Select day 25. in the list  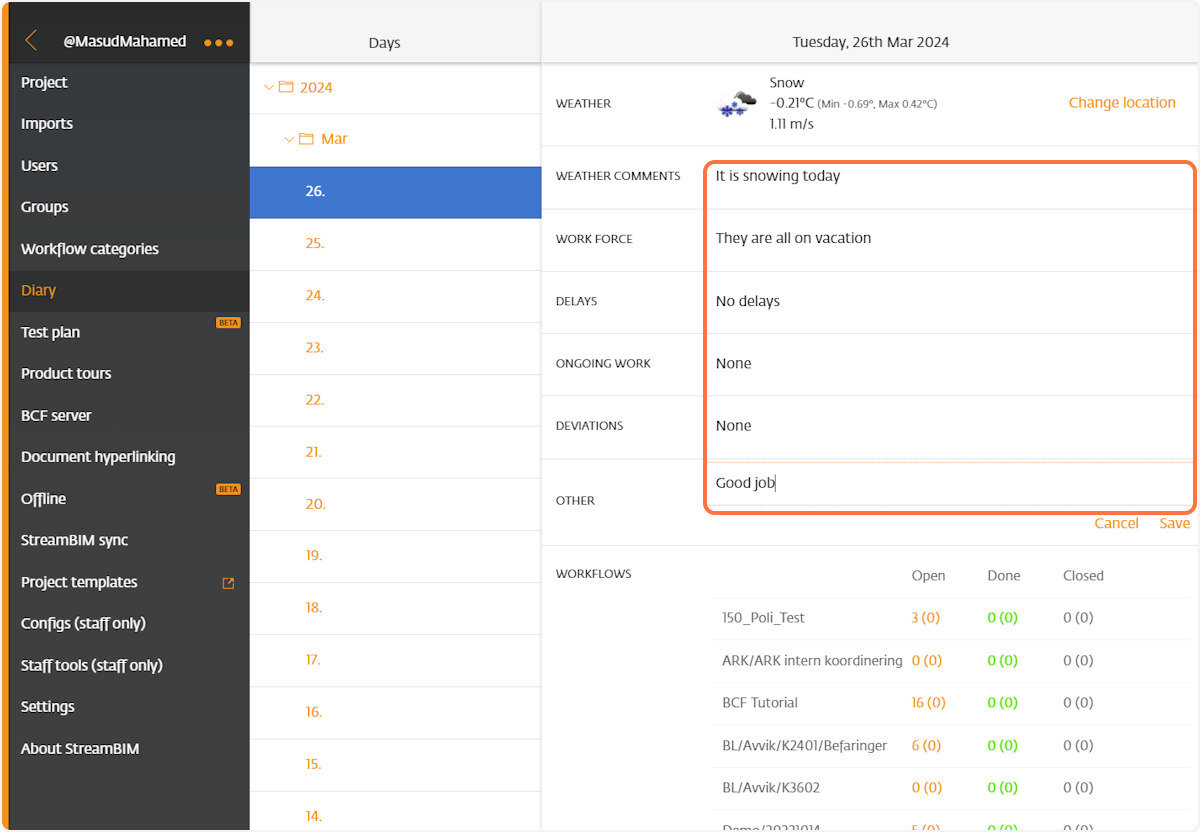coord(396,244)
